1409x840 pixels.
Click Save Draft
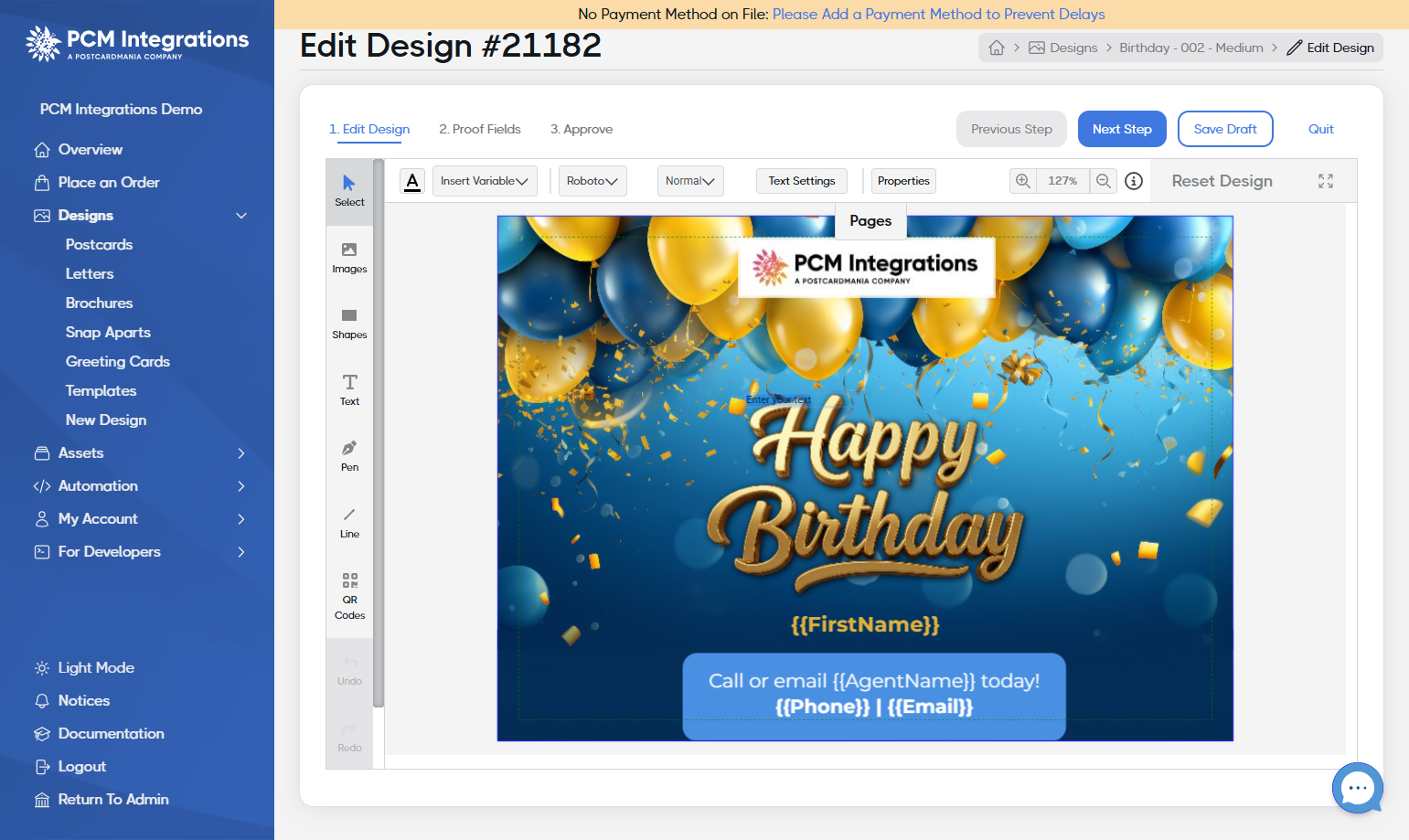pyautogui.click(x=1225, y=129)
